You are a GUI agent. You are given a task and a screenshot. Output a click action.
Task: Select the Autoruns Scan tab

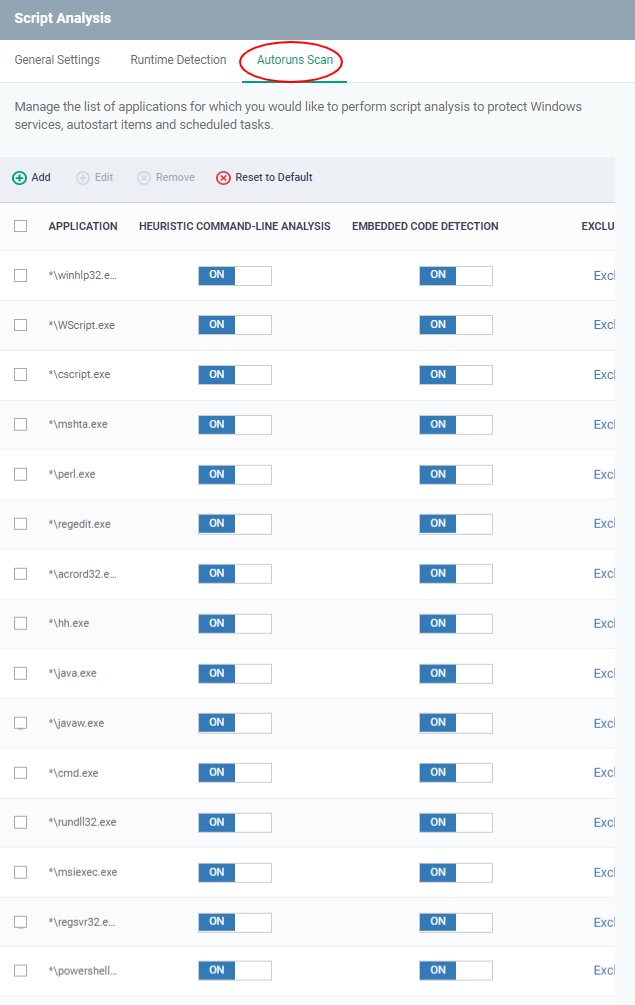(x=295, y=60)
